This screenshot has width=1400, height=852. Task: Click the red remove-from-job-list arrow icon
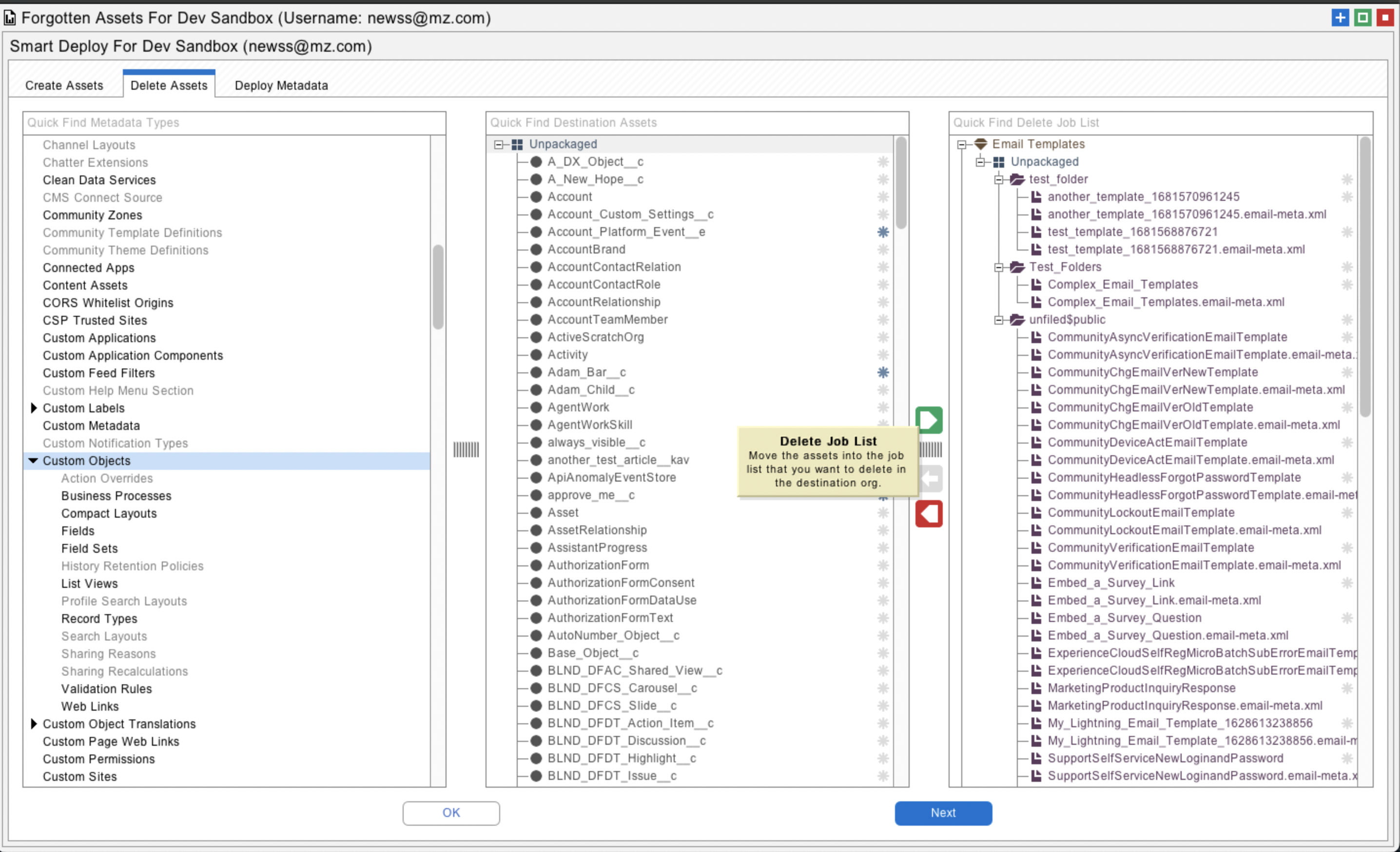[929, 513]
